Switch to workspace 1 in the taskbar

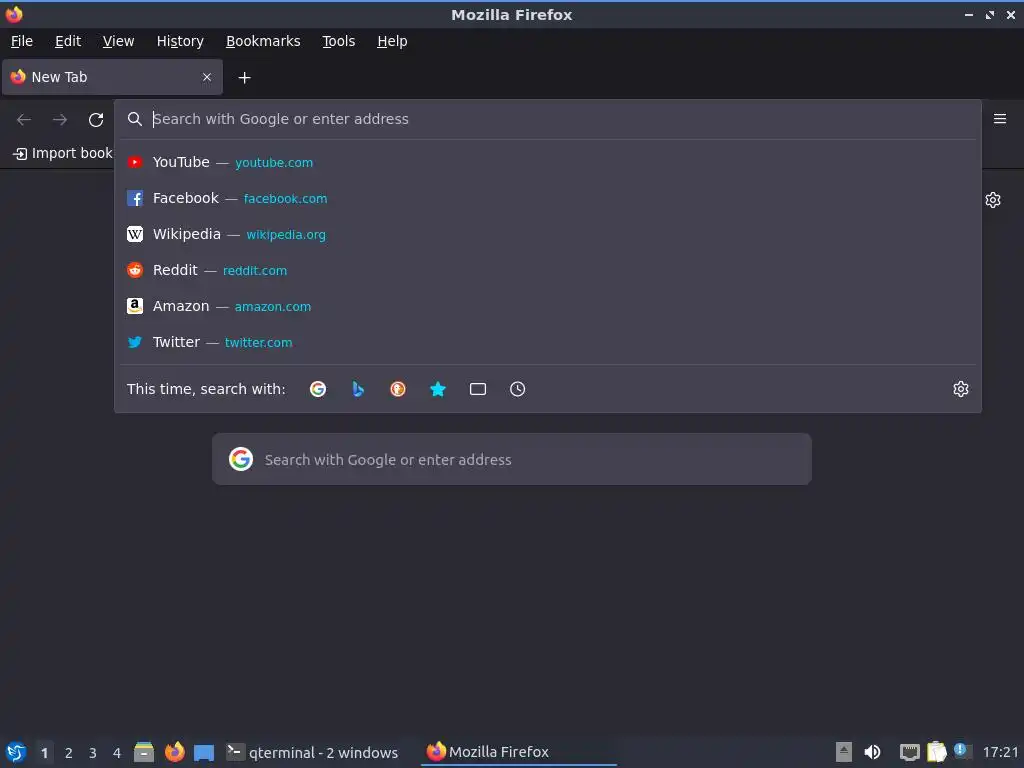pyautogui.click(x=44, y=753)
